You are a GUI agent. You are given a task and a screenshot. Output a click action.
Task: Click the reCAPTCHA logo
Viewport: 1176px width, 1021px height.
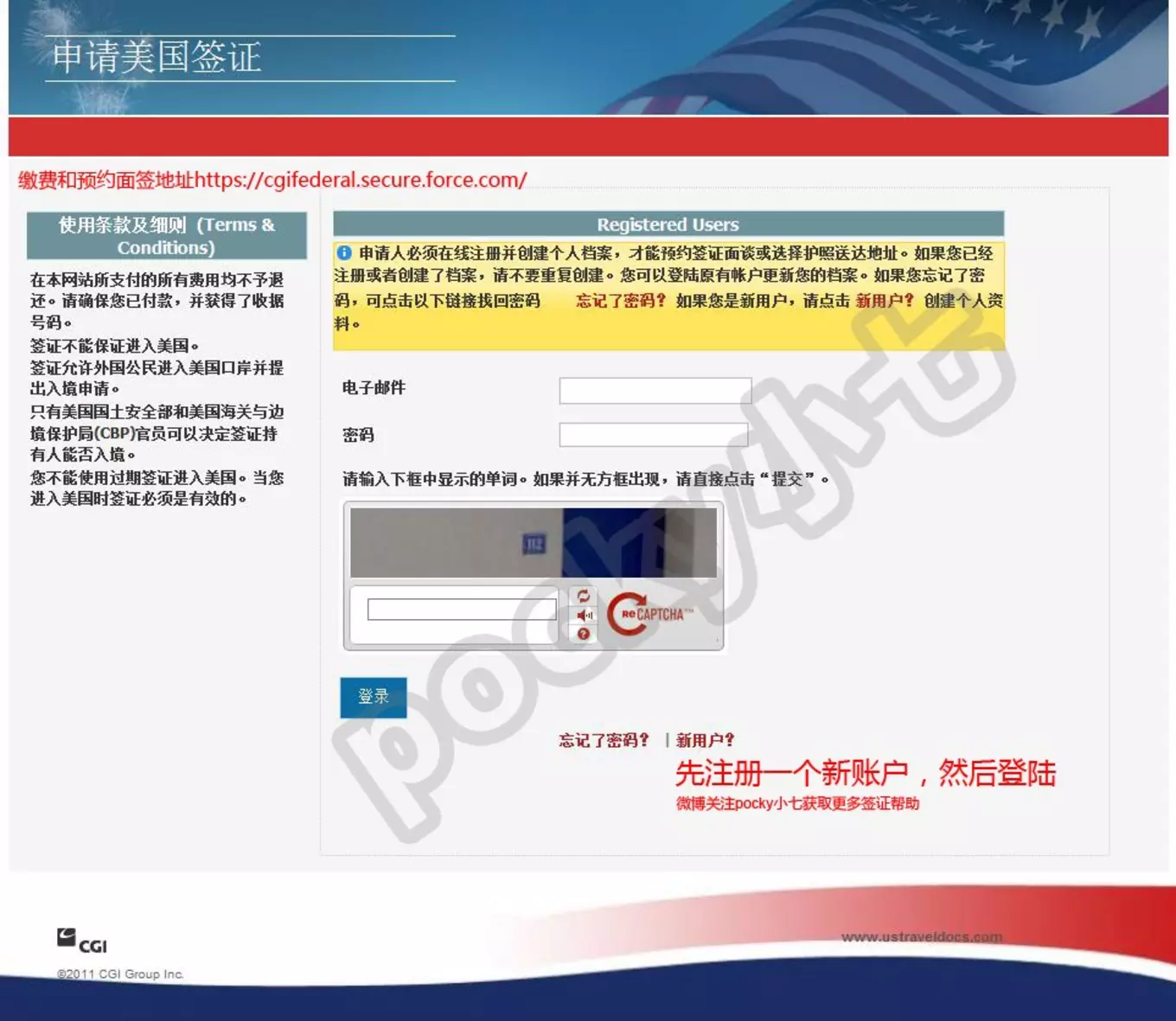click(x=650, y=615)
